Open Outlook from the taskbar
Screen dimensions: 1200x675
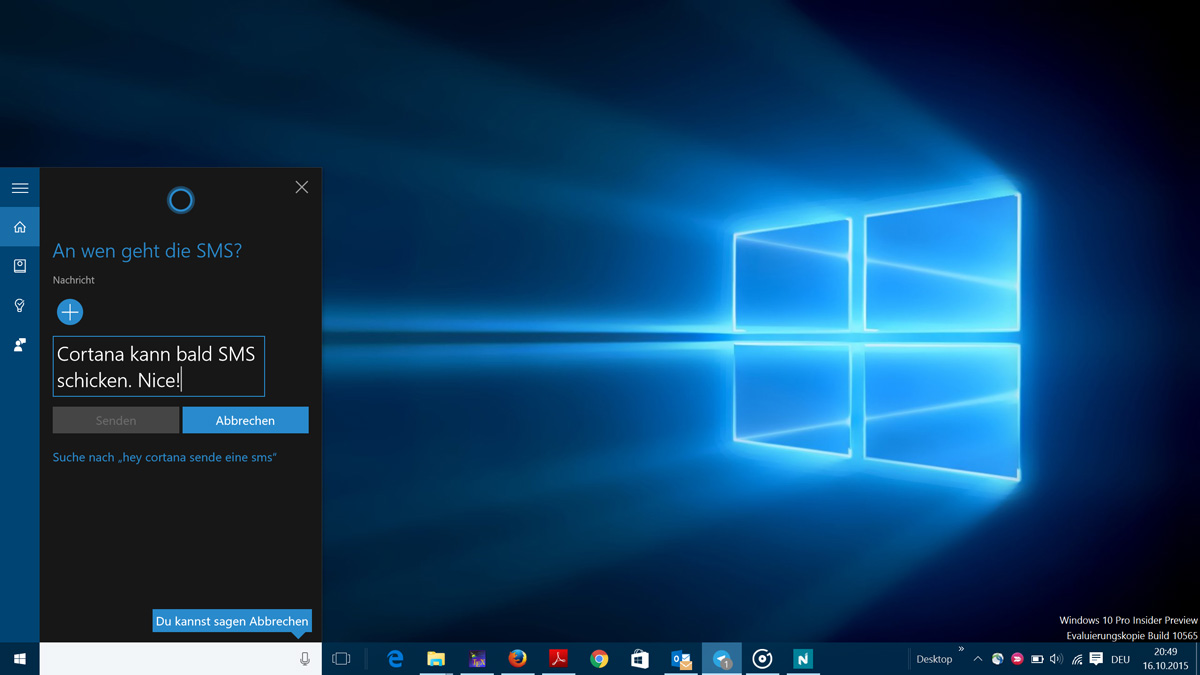click(x=681, y=659)
